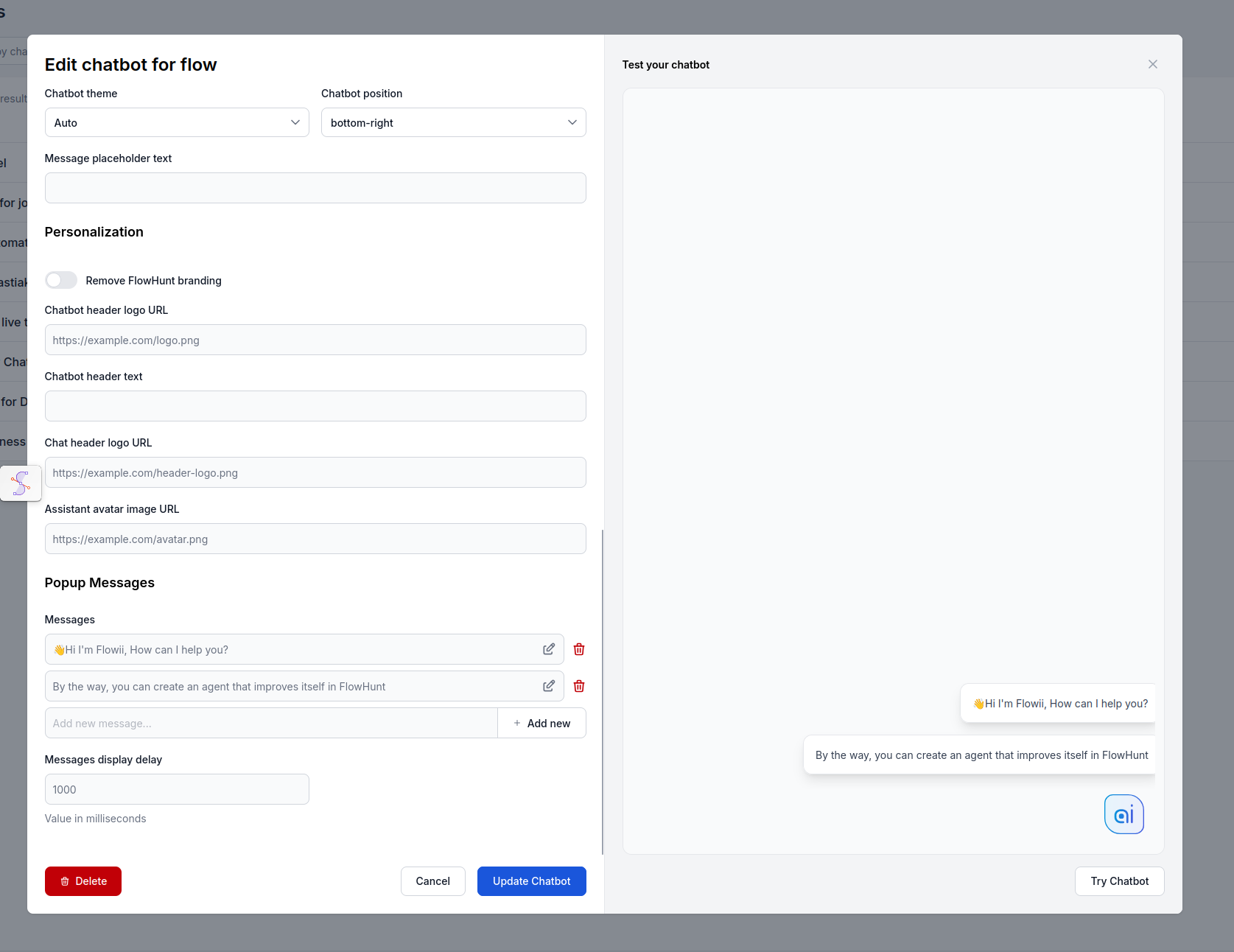This screenshot has width=1234, height=952.
Task: Add a new popup message with Add new
Action: tap(542, 723)
